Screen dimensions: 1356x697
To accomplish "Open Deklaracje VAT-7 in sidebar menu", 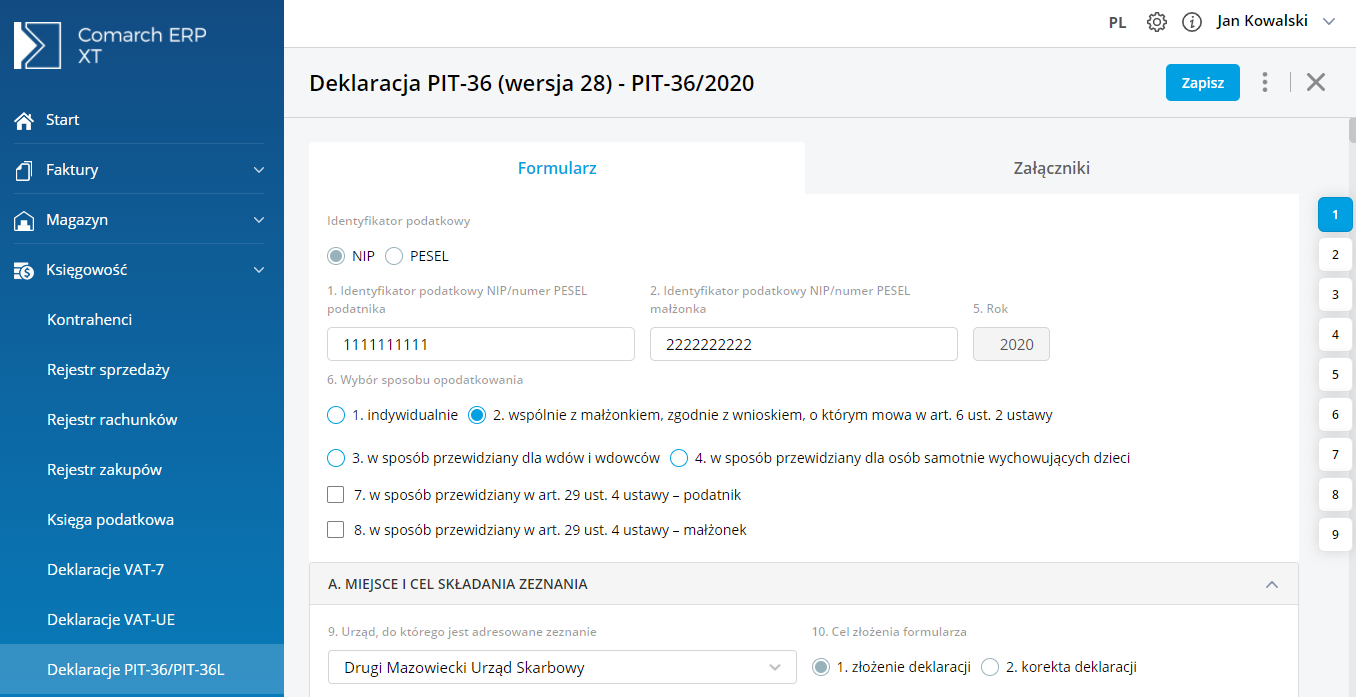I will pyautogui.click(x=105, y=570).
